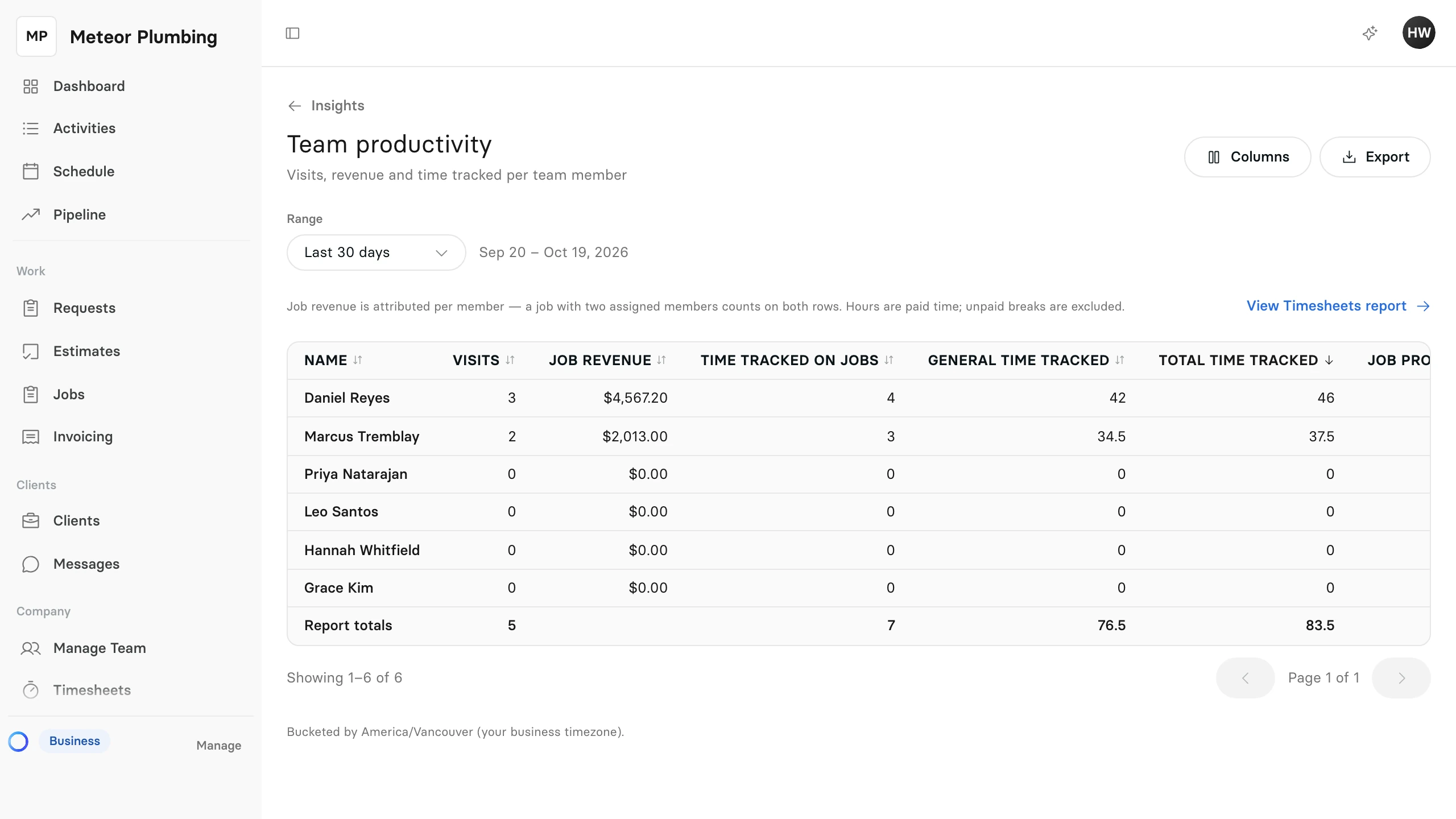Open the HW user avatar menu

pyautogui.click(x=1418, y=33)
